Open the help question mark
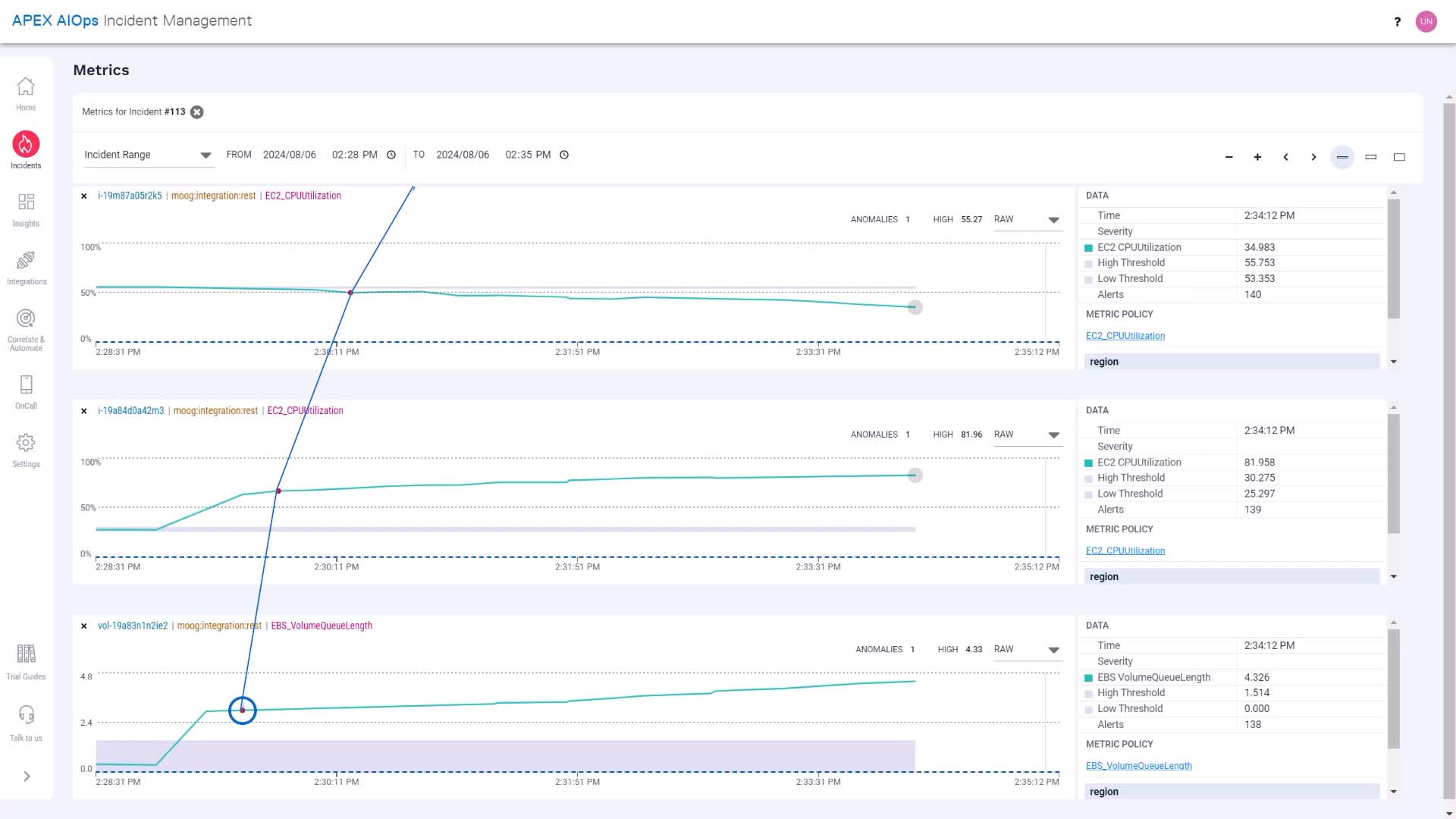The width and height of the screenshot is (1456, 819). [1397, 21]
